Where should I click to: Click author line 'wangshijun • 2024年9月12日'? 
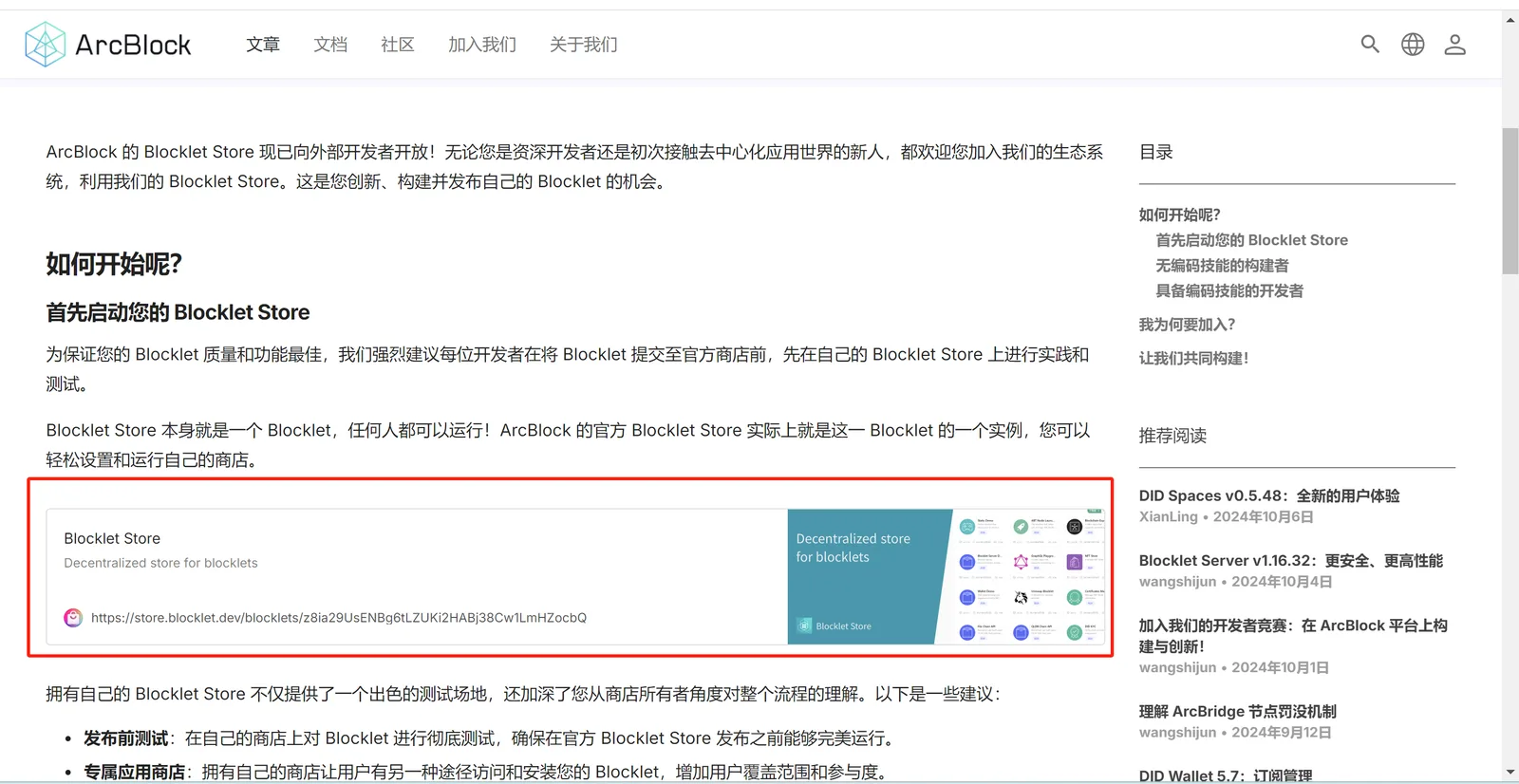1235,733
